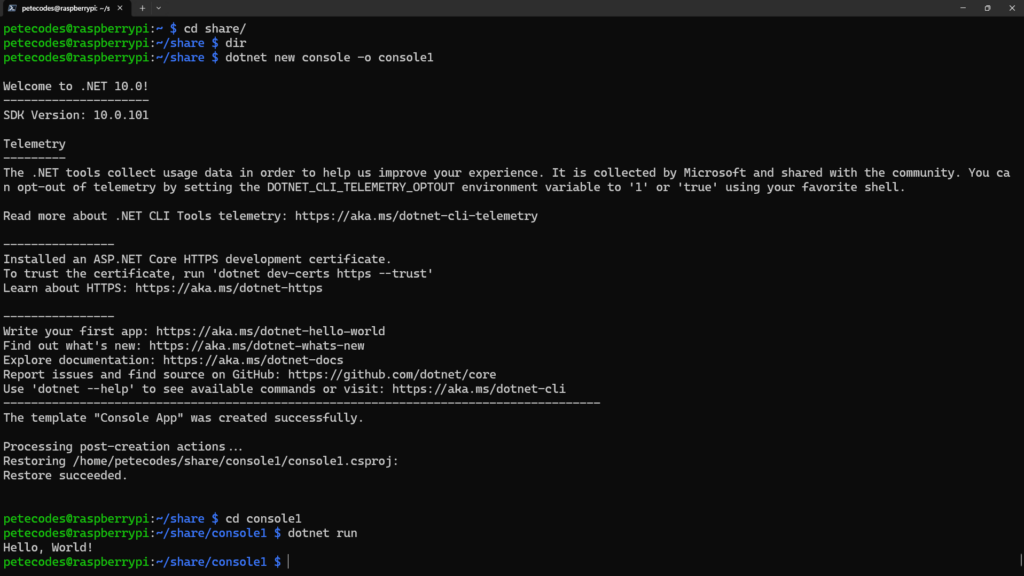This screenshot has height=576, width=1024.
Task: Close the terminal window
Action: (x=1011, y=7)
